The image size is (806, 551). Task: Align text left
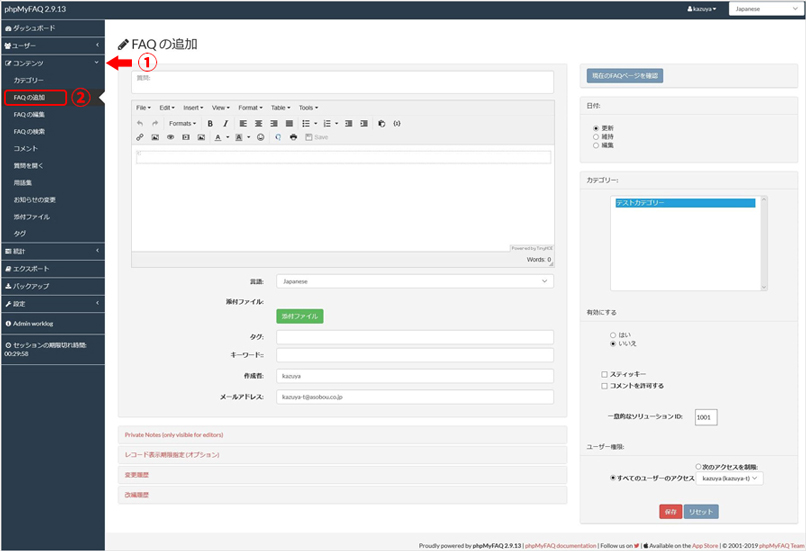point(243,123)
